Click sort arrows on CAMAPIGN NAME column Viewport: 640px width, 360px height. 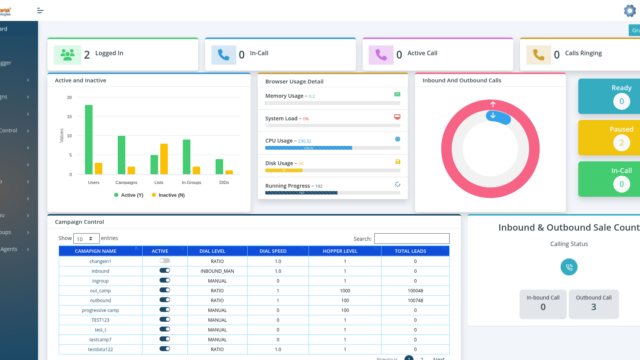click(x=137, y=249)
